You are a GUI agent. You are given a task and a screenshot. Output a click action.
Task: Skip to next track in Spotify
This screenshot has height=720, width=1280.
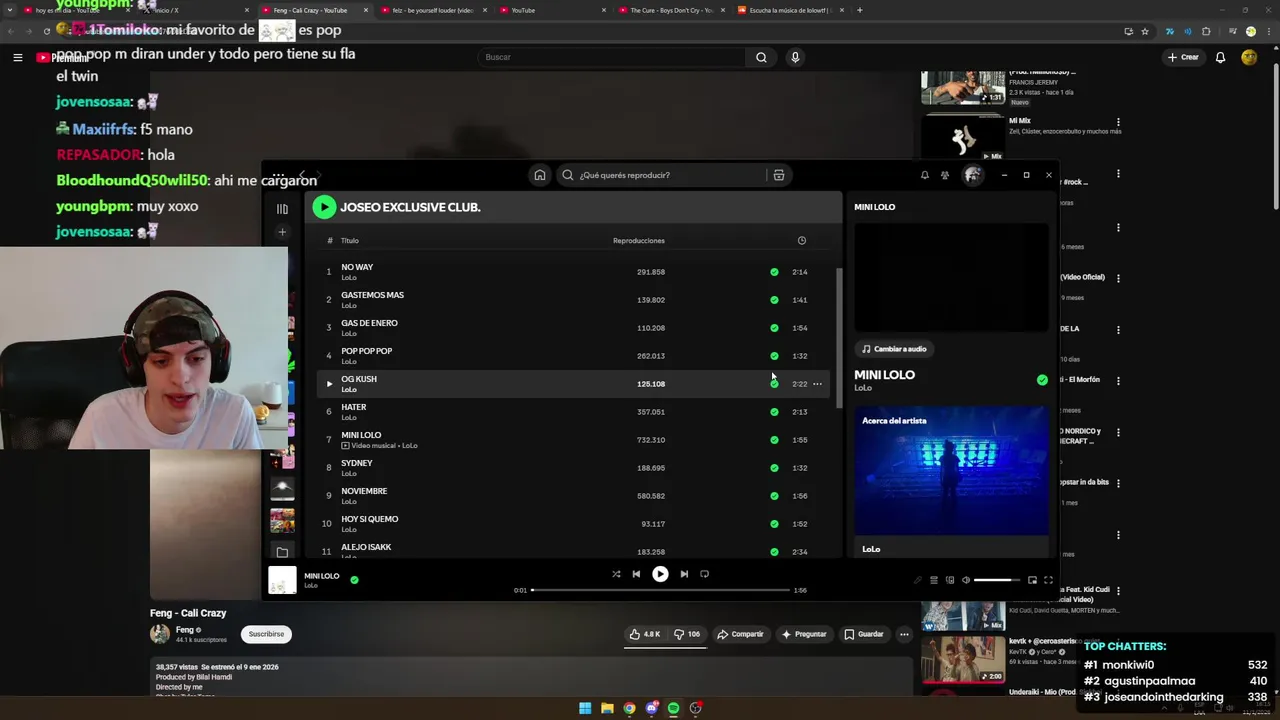point(684,574)
